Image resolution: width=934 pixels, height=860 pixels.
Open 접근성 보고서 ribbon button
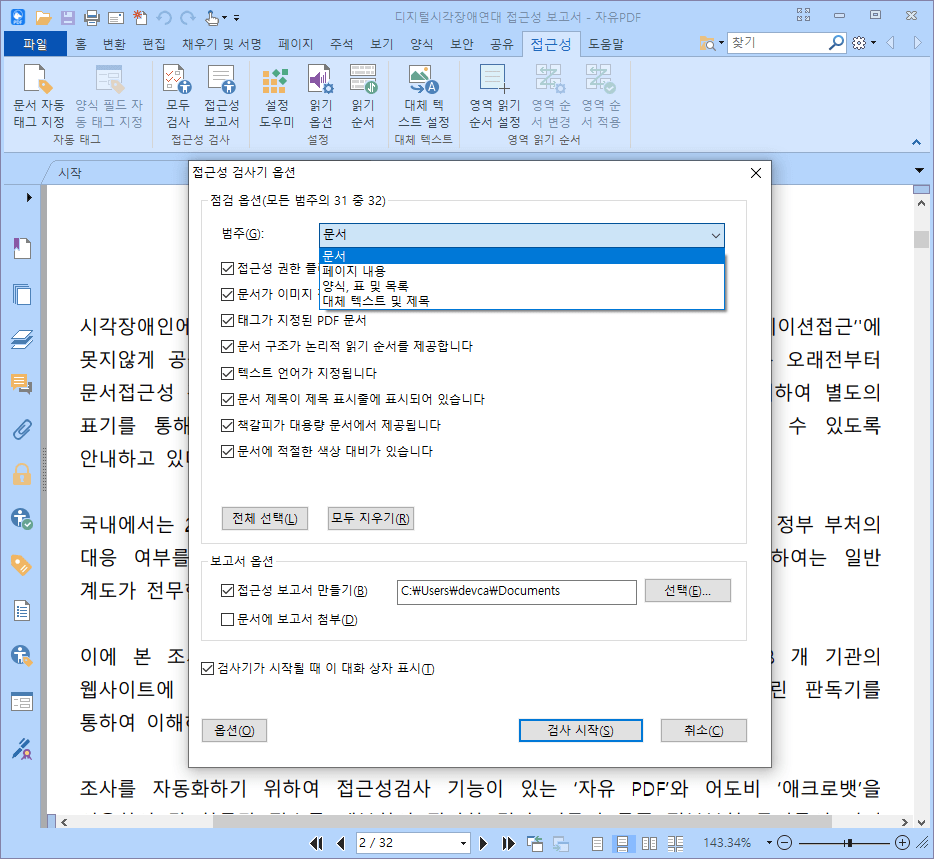coord(222,95)
